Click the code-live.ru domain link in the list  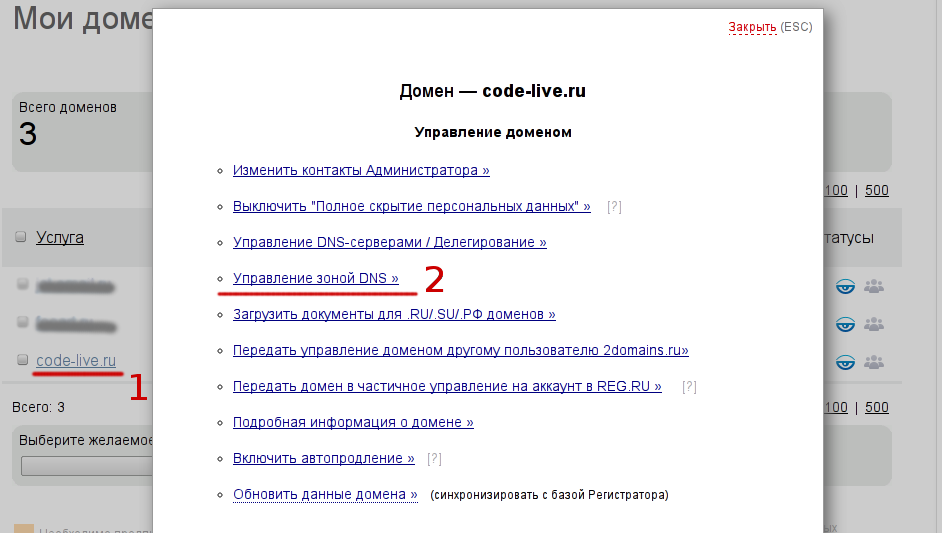coord(76,360)
